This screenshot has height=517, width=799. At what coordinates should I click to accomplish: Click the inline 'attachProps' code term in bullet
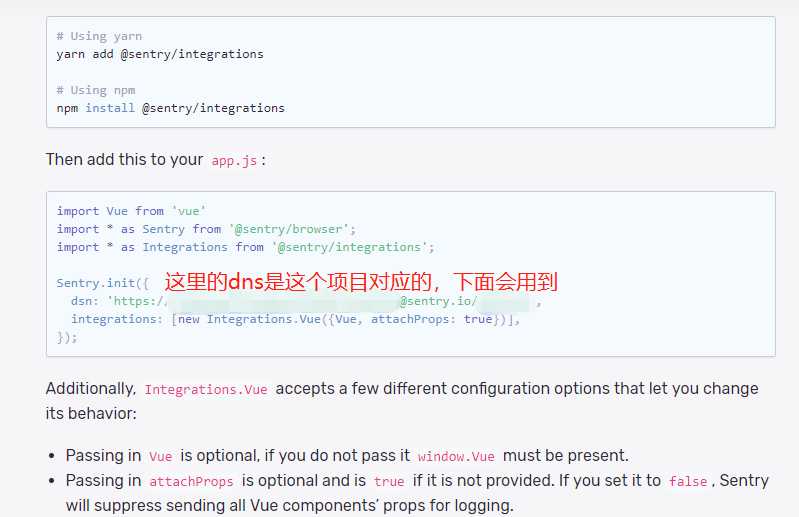pyautogui.click(x=191, y=481)
